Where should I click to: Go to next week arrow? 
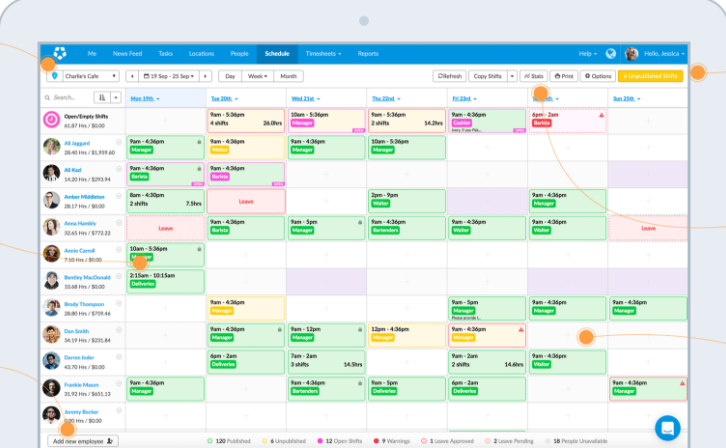pyautogui.click(x=206, y=76)
